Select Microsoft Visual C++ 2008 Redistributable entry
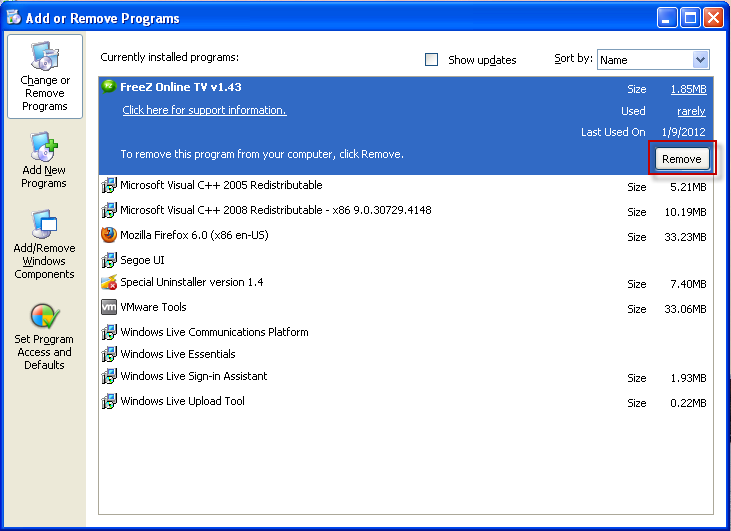Screen dimensions: 731x531 coord(406,211)
